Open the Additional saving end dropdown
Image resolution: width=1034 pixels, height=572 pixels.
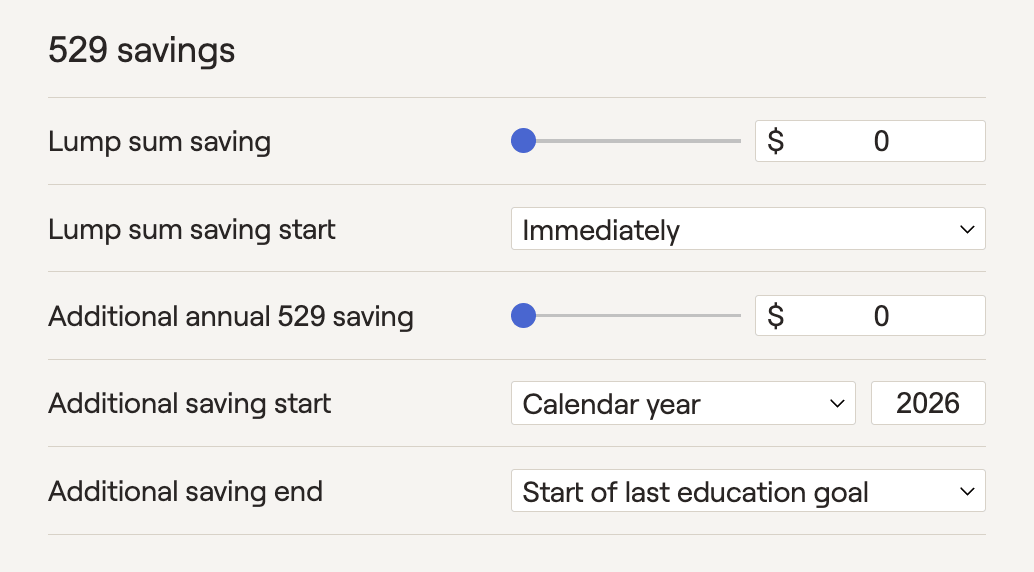747,492
